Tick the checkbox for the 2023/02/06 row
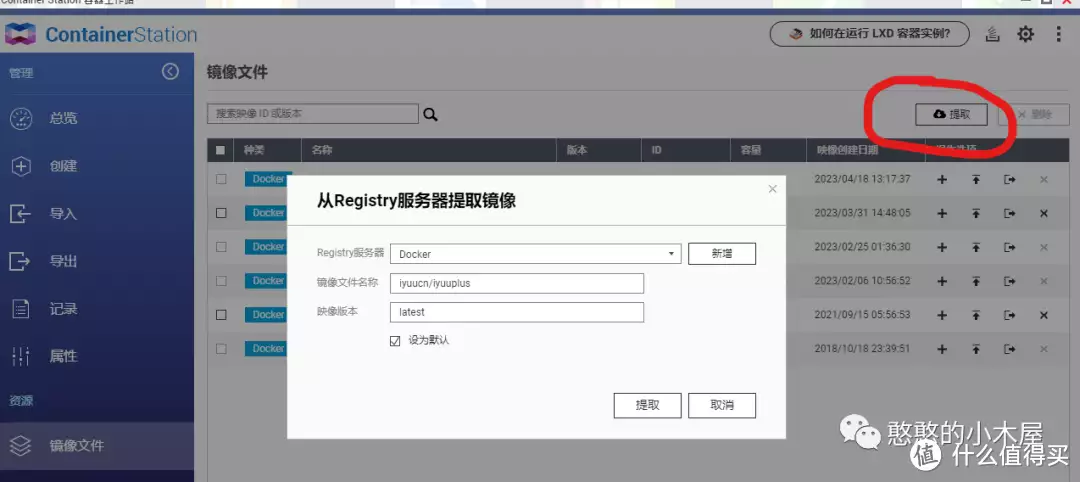The image size is (1080, 482). tap(221, 281)
